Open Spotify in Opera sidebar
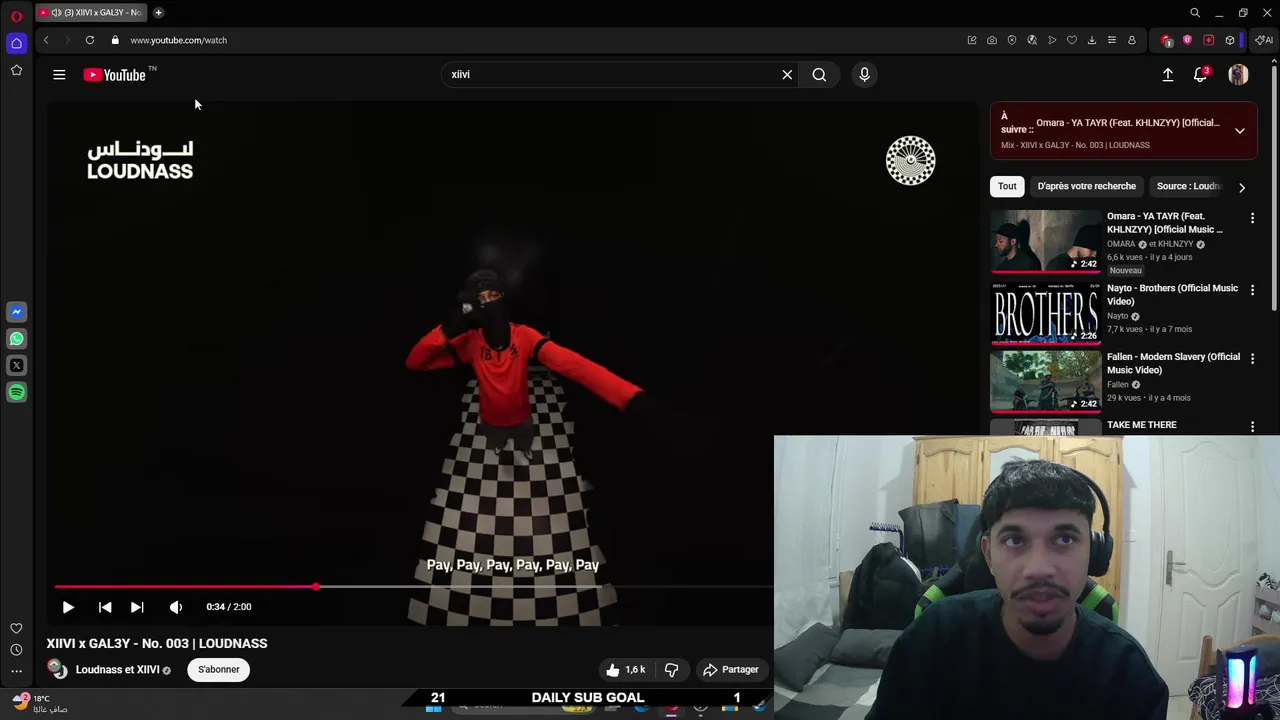The height and width of the screenshot is (720, 1280). point(16,393)
